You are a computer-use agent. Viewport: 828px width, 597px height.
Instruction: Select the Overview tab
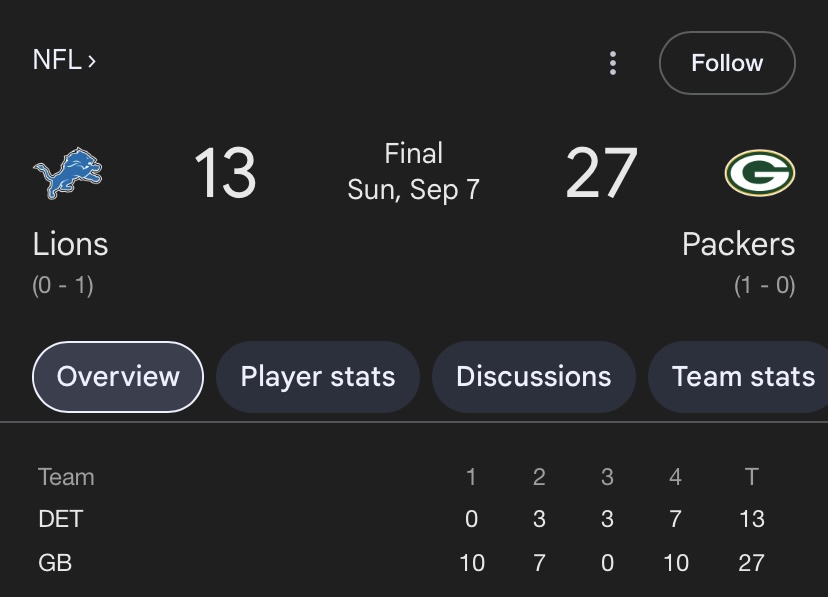(118, 377)
